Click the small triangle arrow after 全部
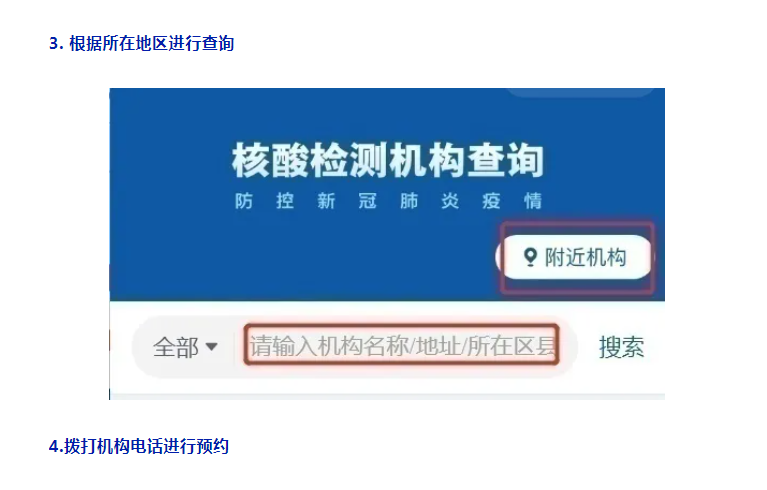 (211, 347)
